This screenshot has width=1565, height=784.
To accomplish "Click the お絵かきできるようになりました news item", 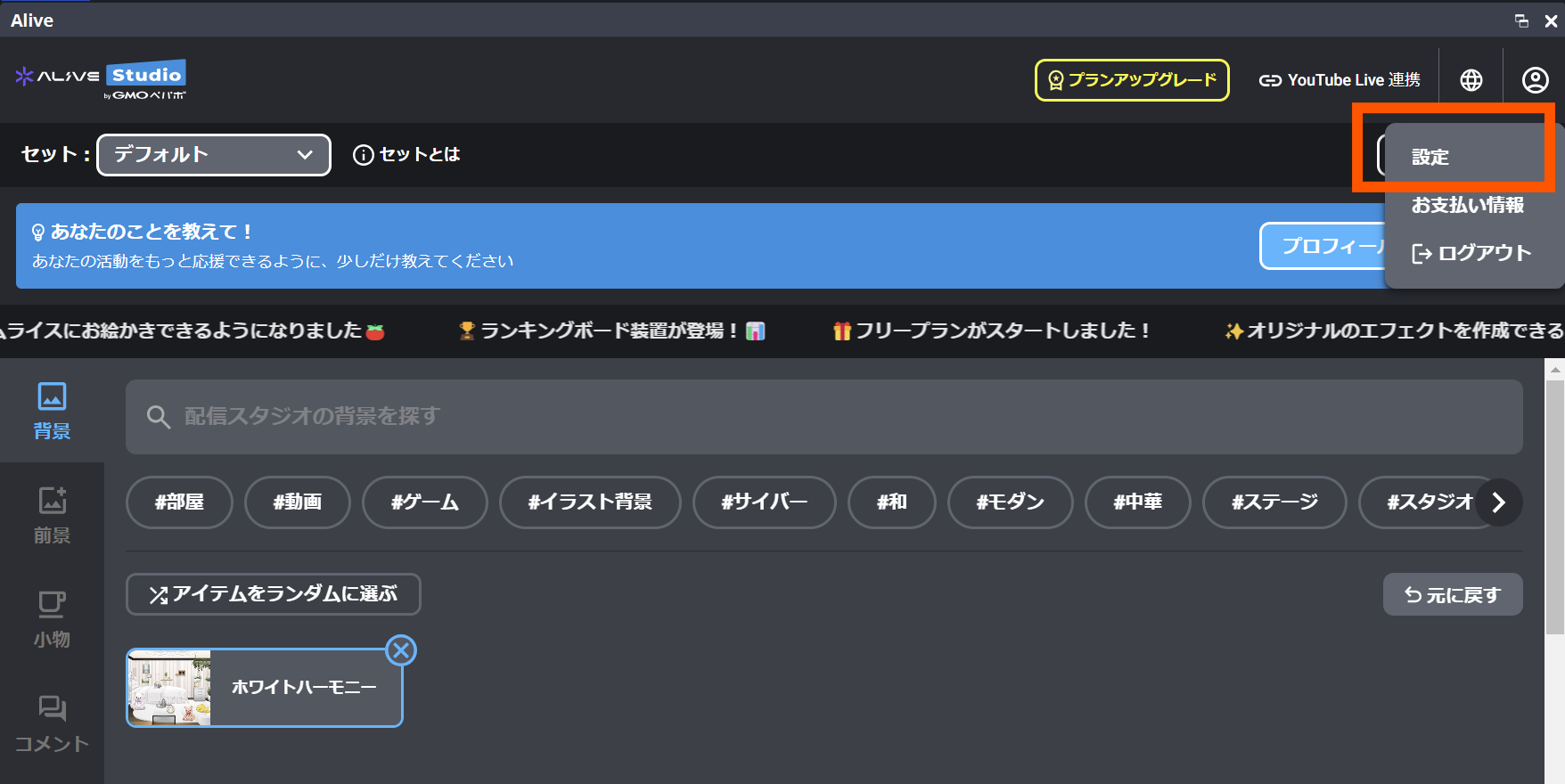I will click(x=193, y=331).
